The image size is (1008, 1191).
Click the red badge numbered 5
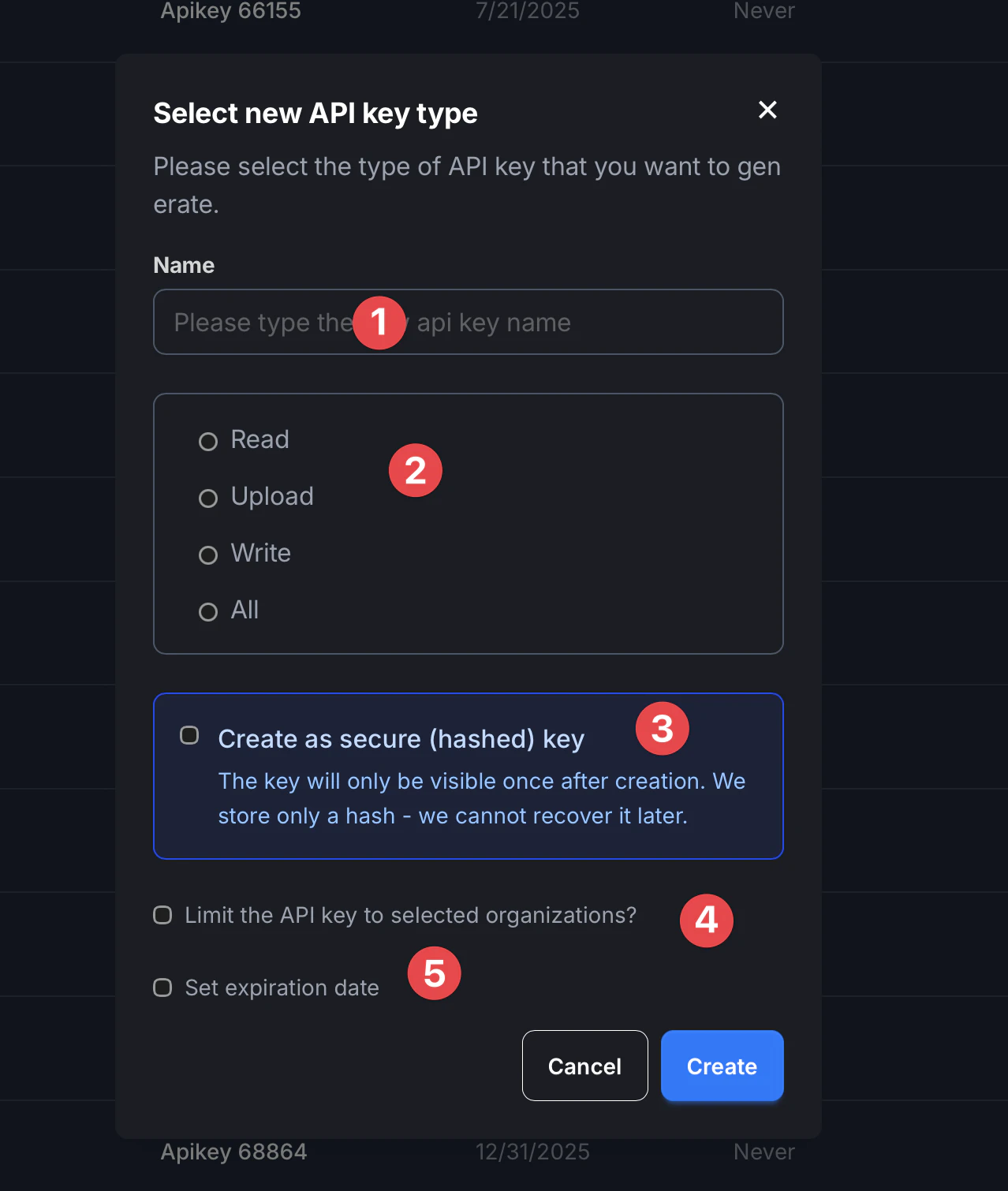[435, 973]
